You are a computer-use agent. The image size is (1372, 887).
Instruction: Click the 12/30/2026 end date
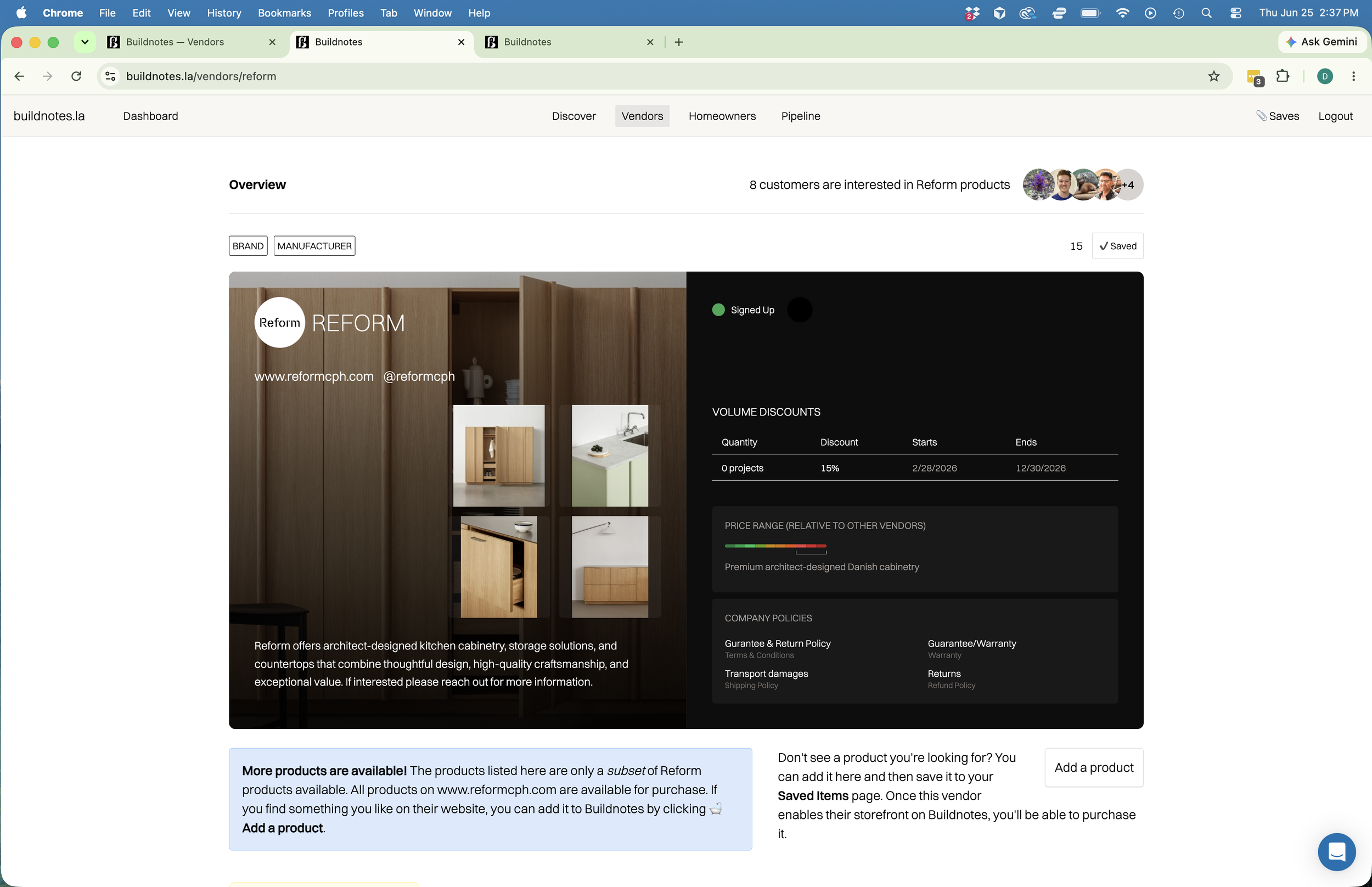click(1041, 468)
